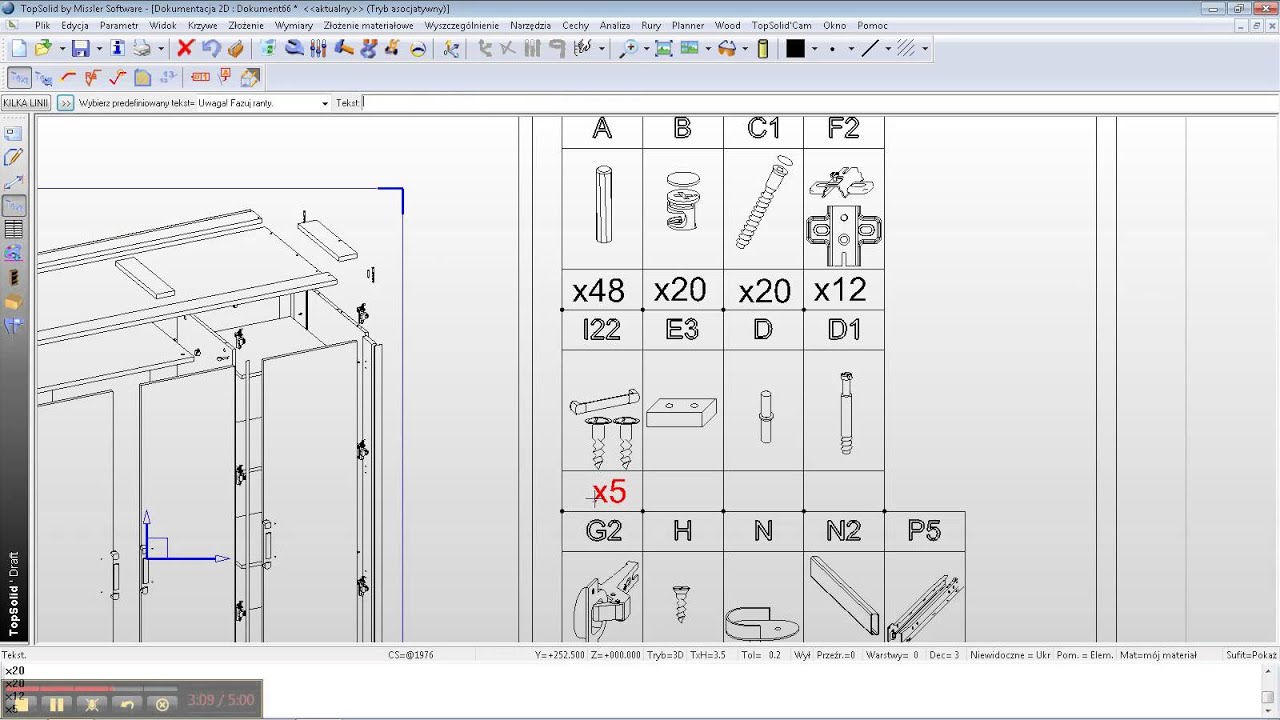Click the Print icon
The image size is (1280, 720).
[142, 48]
